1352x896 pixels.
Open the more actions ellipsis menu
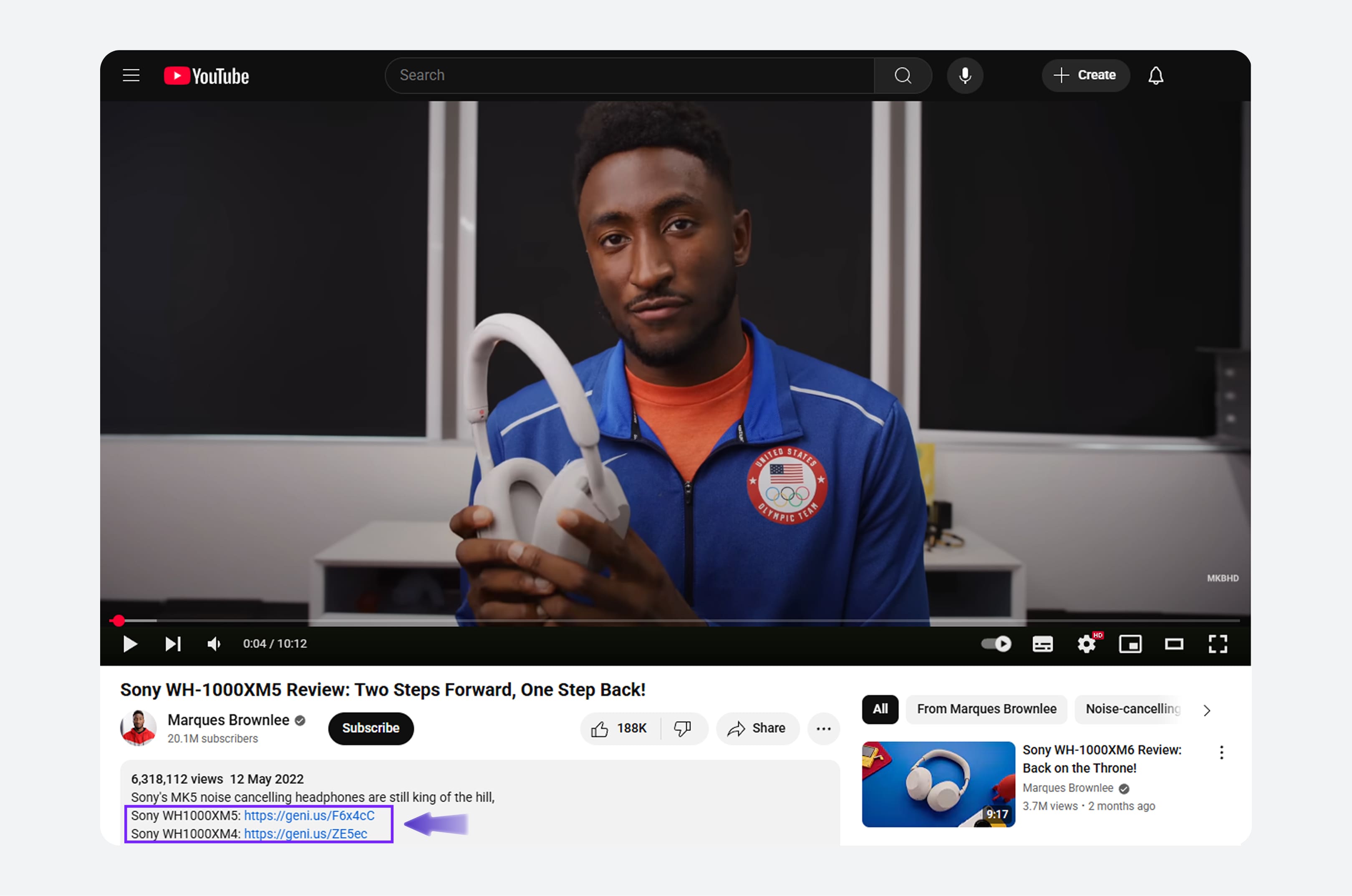824,729
